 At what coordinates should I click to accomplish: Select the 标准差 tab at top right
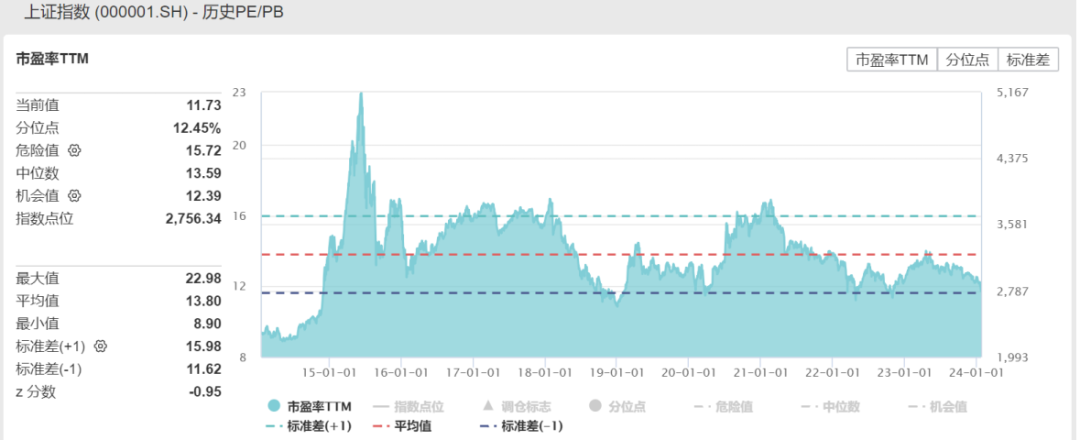[x=1028, y=60]
